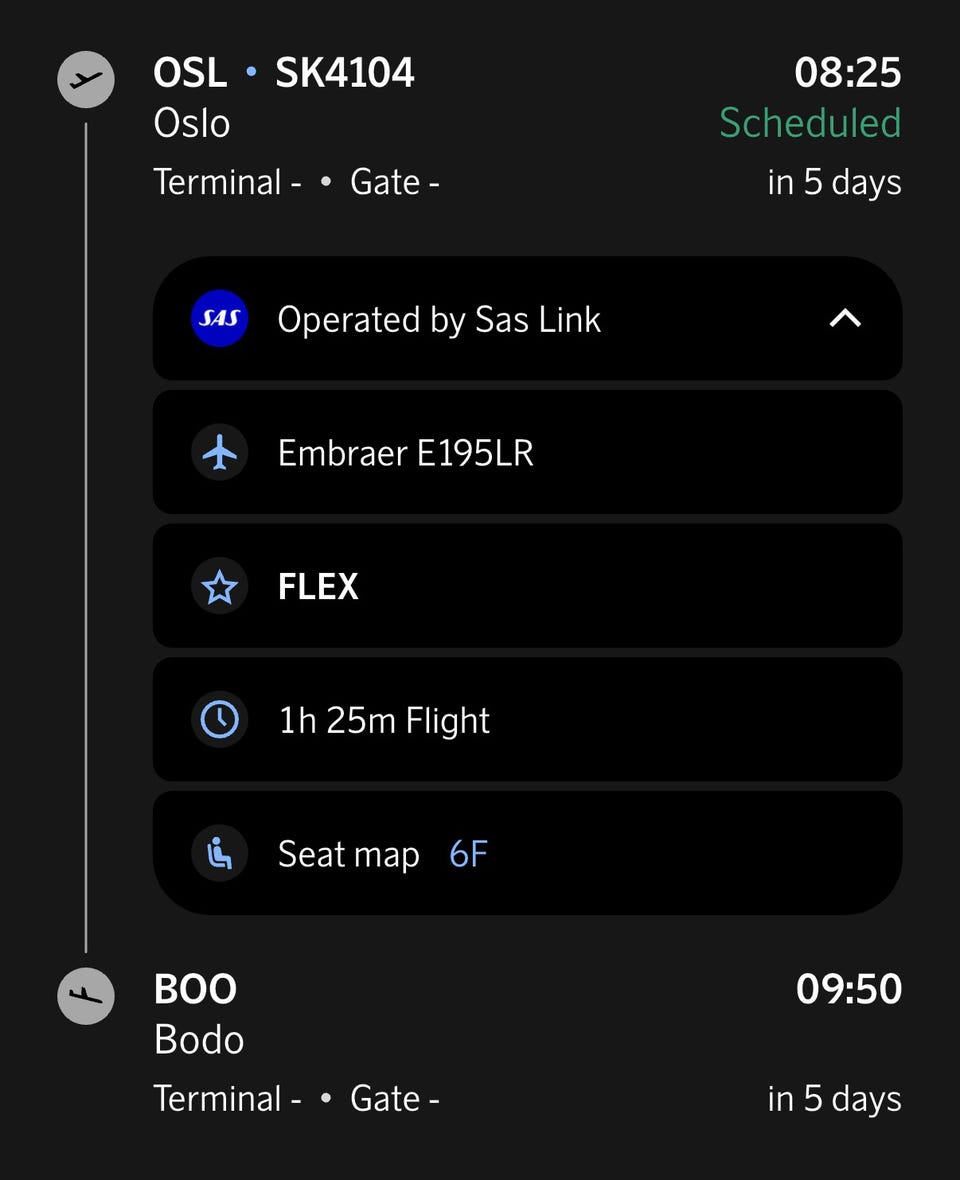Click the SK4104 flight number
This screenshot has width=960, height=1180.
345,73
